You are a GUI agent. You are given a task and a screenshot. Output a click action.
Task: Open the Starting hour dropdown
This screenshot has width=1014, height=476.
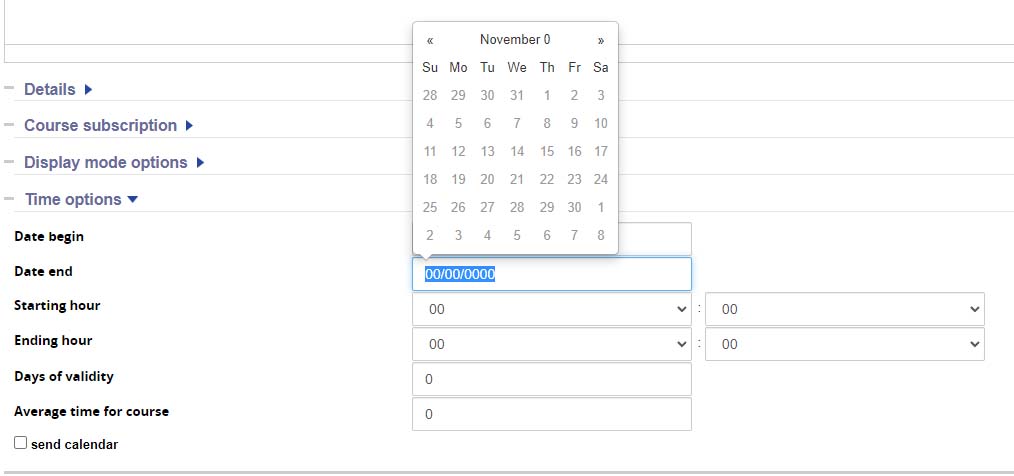[x=551, y=309]
